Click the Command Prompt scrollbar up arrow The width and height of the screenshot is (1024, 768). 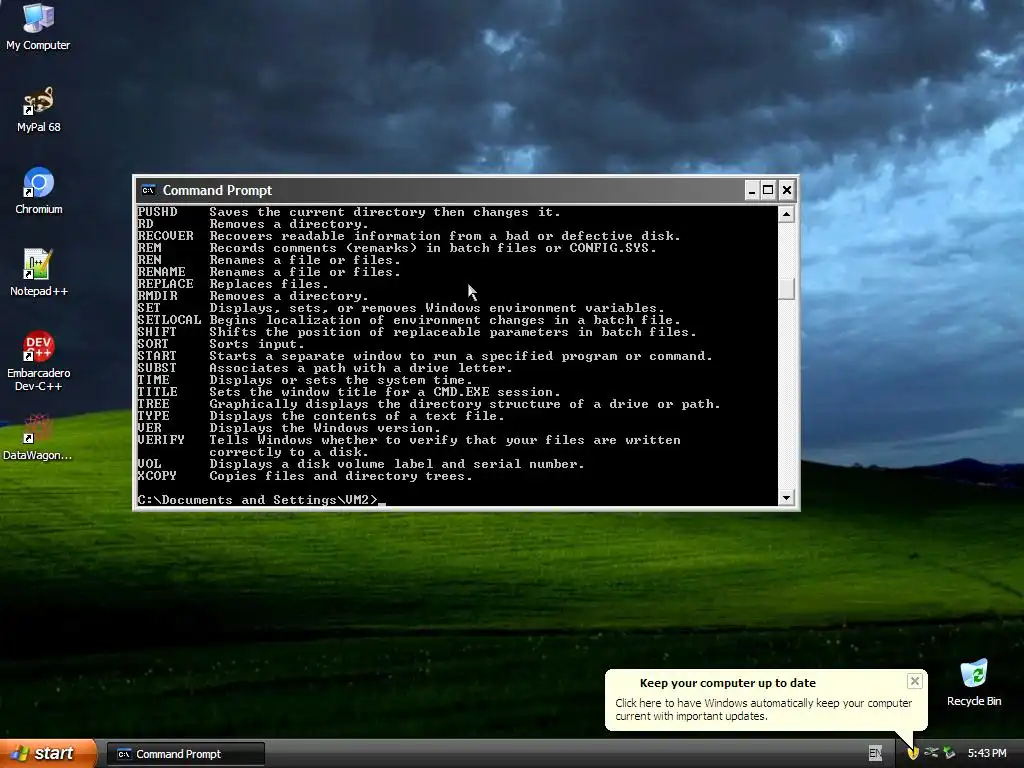[786, 214]
